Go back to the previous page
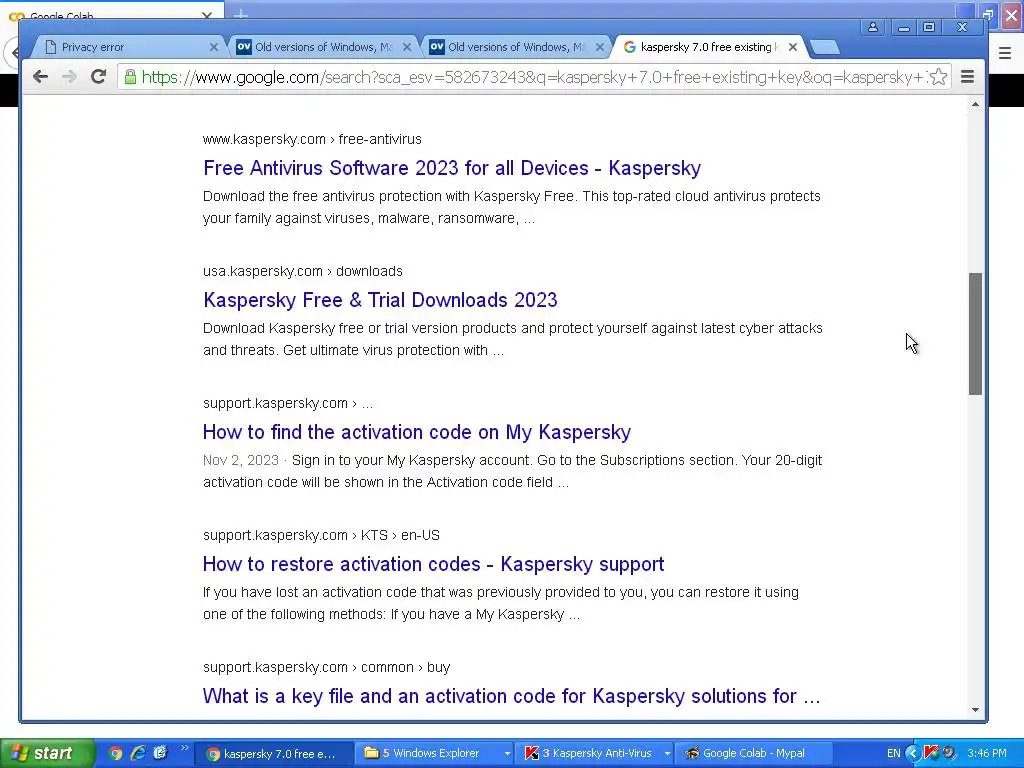Viewport: 1024px width, 768px height. (x=40, y=77)
